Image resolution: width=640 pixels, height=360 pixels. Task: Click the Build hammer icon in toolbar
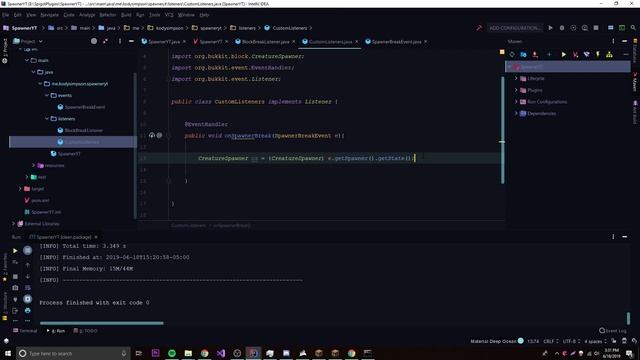pyautogui.click(x=479, y=28)
